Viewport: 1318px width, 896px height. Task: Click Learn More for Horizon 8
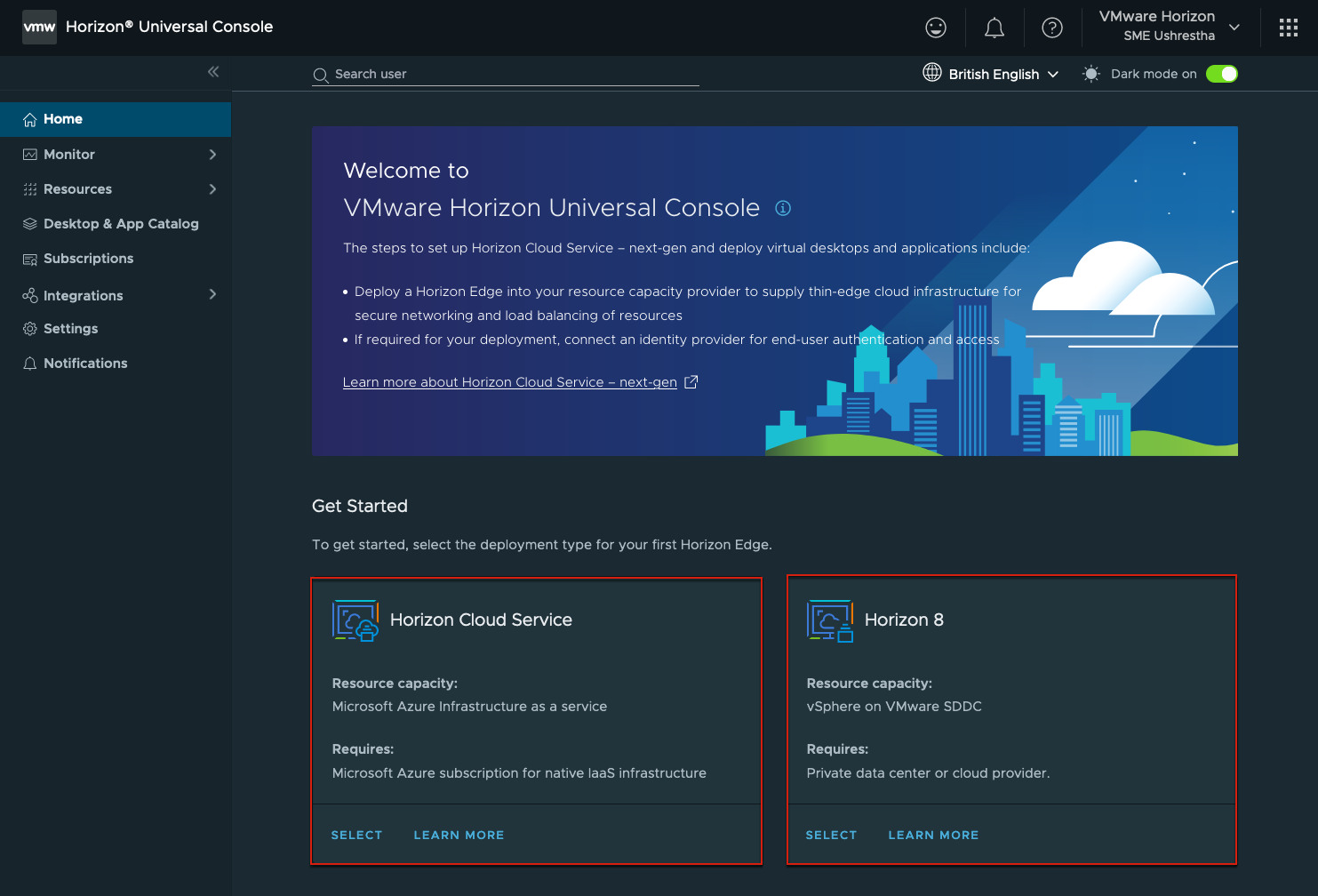coord(933,836)
